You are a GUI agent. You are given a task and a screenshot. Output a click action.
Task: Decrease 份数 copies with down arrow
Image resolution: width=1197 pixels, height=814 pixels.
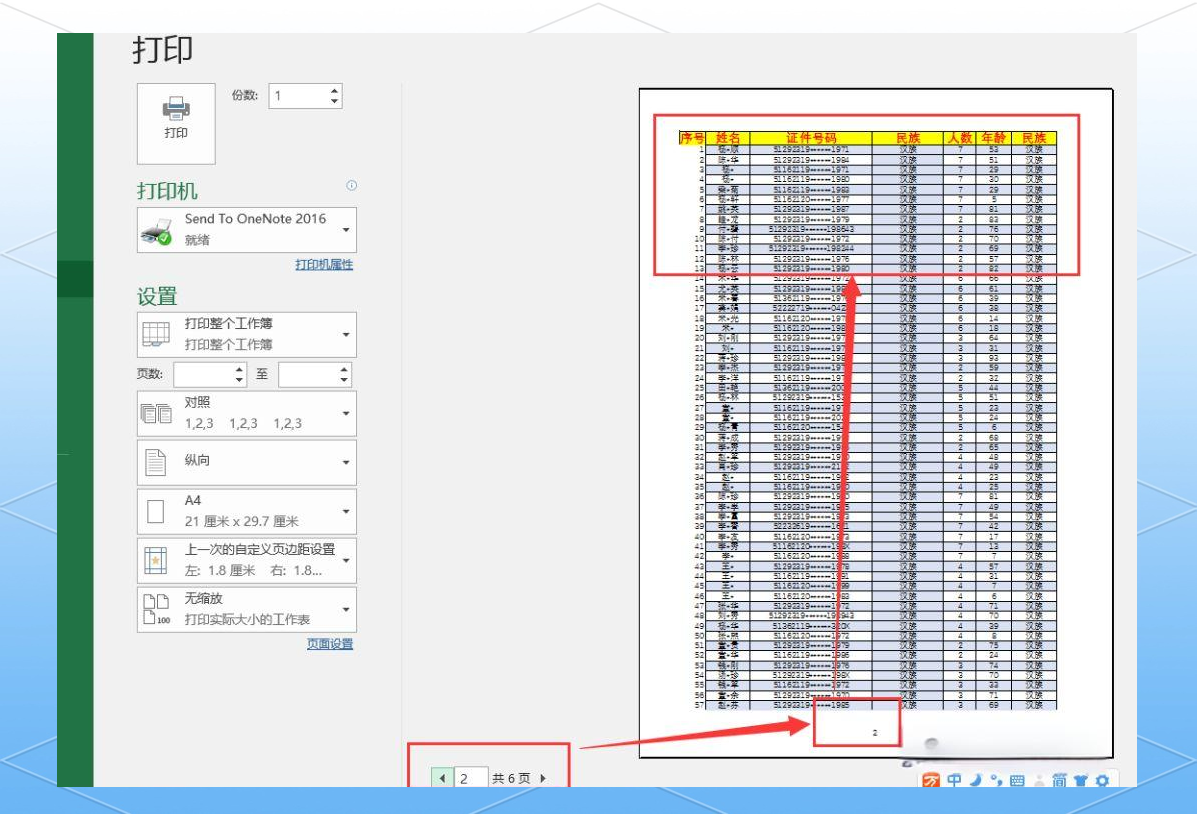pos(334,102)
